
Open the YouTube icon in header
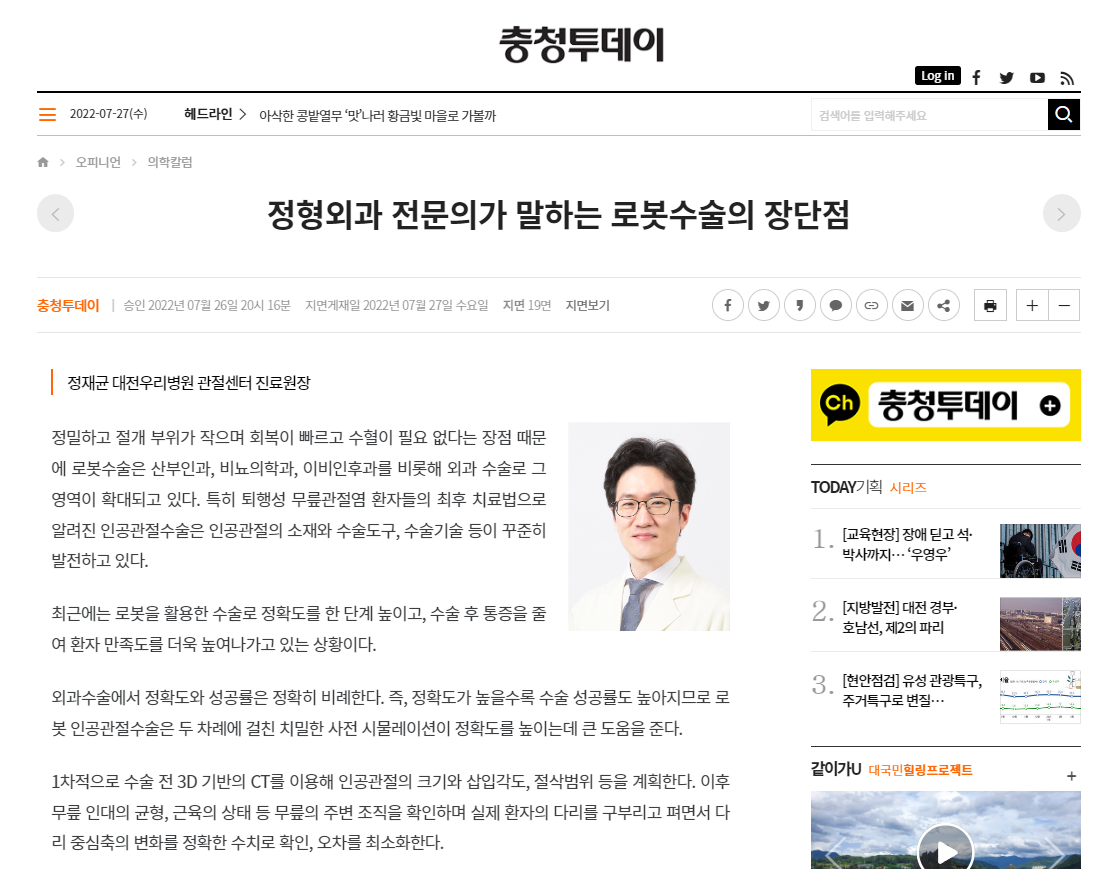click(1037, 78)
